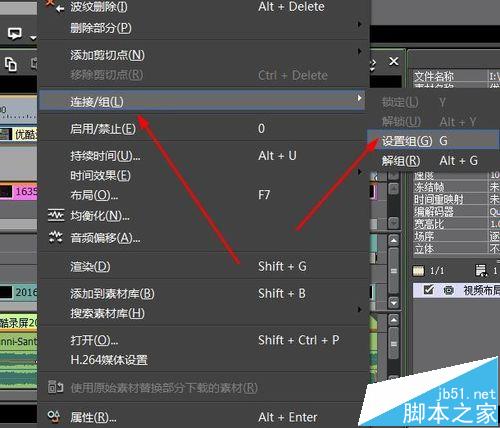500x428 pixels.
Task: Expand the 搜索素材库 submenu arrow
Action: tap(359, 309)
